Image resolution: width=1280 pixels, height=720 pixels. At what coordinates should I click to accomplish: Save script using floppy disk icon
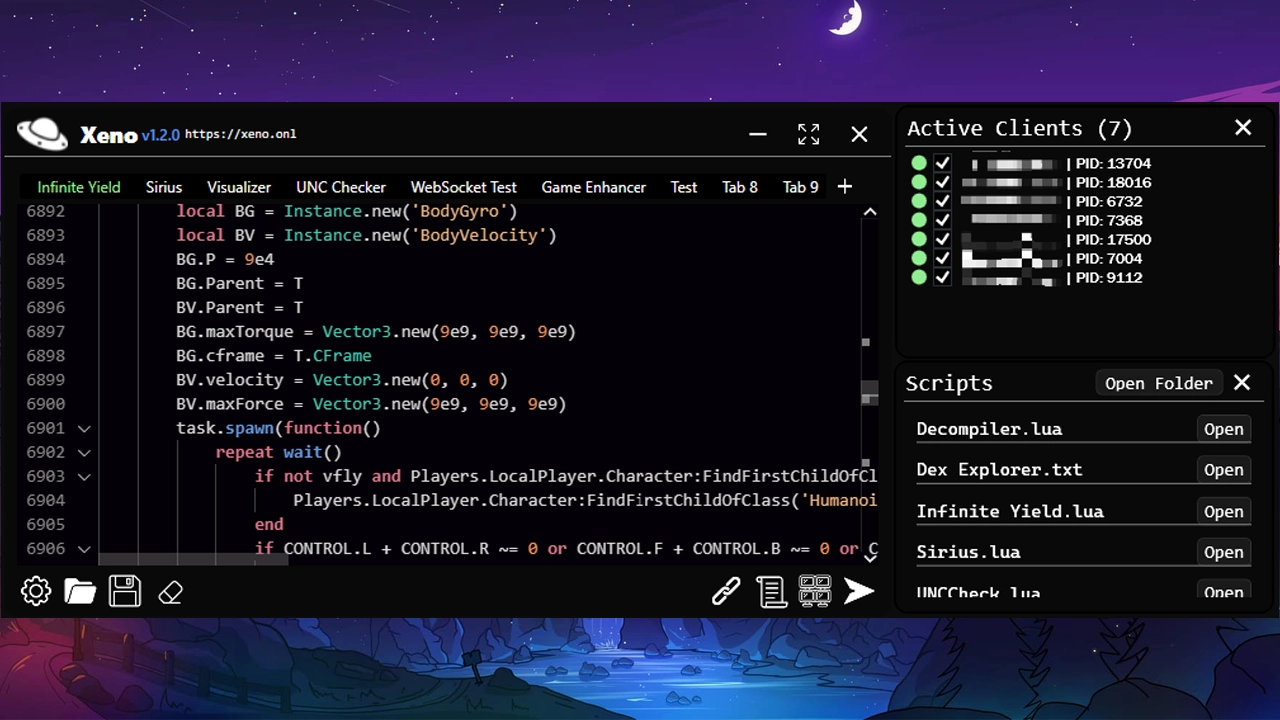pyautogui.click(x=125, y=591)
